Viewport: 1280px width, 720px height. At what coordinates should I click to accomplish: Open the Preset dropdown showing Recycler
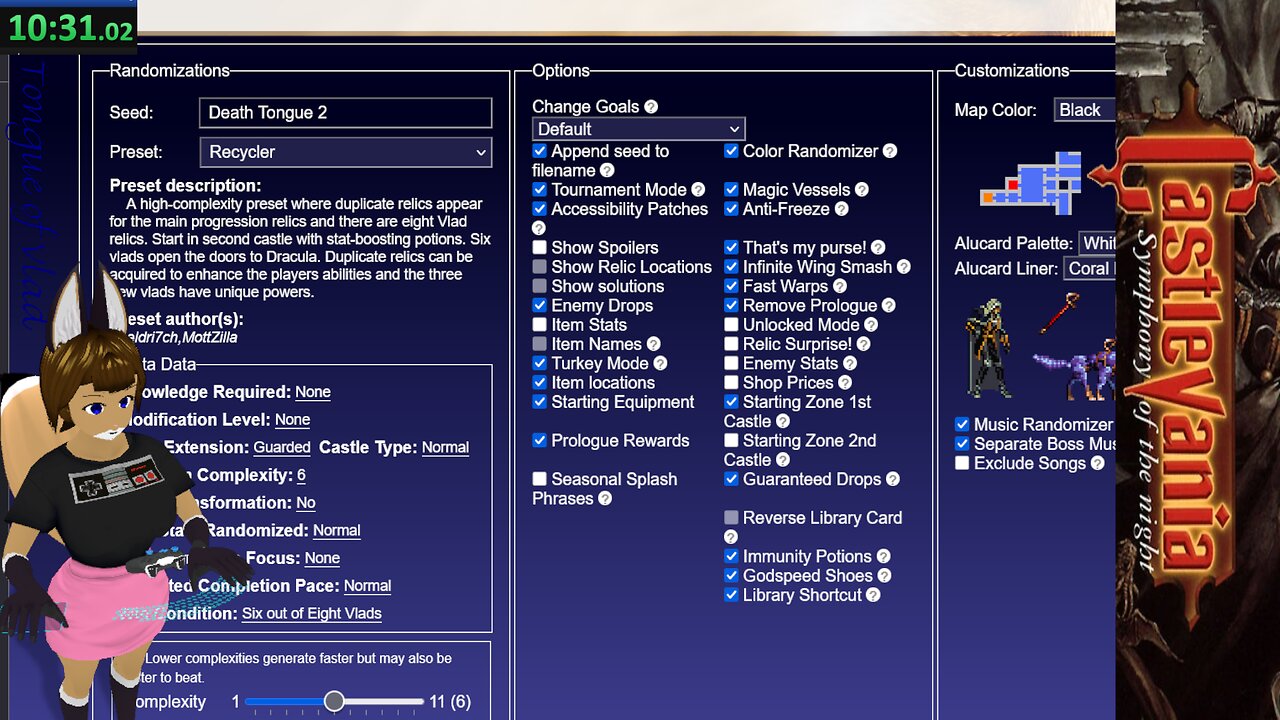(346, 152)
